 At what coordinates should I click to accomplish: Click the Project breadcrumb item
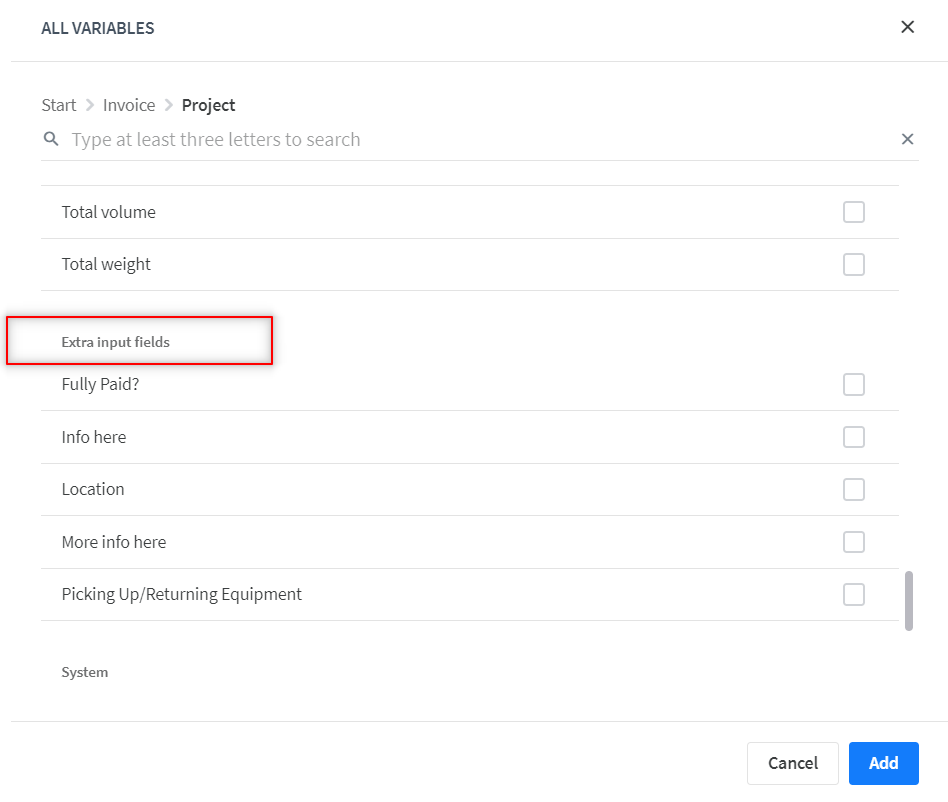pos(208,105)
